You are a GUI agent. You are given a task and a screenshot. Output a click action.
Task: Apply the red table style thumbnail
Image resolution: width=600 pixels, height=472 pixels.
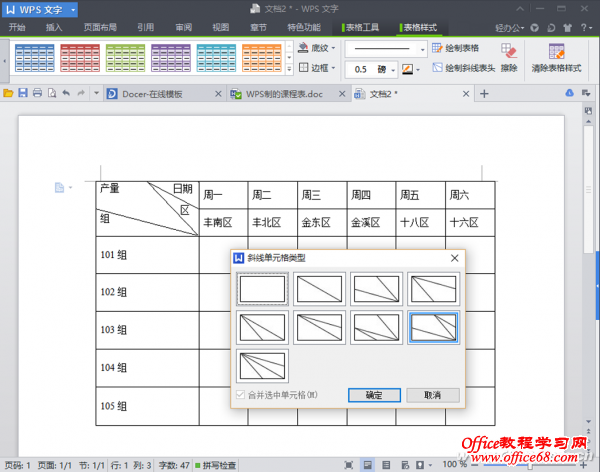tap(80, 58)
